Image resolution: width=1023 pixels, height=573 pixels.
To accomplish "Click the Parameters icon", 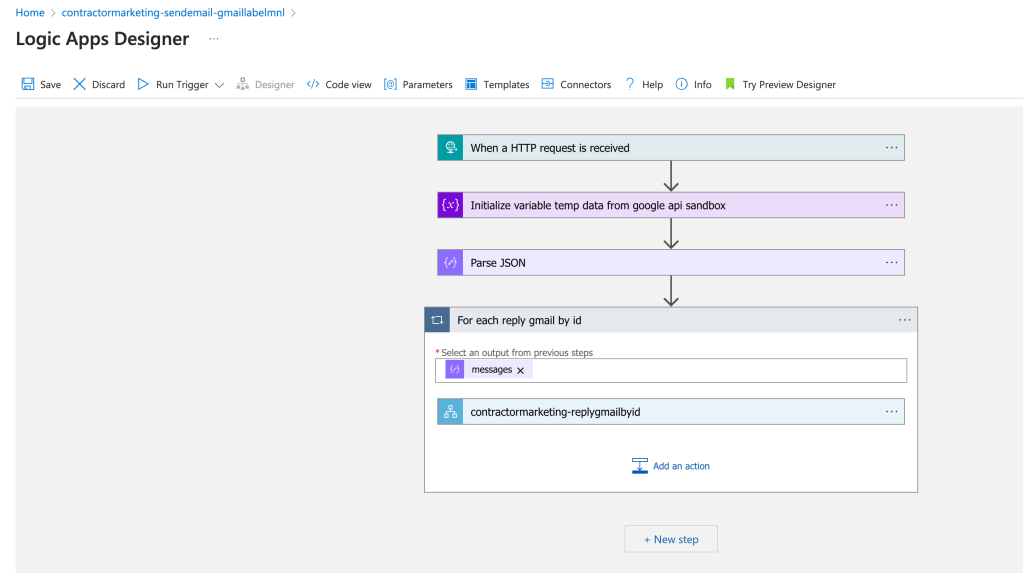I will click(x=390, y=84).
